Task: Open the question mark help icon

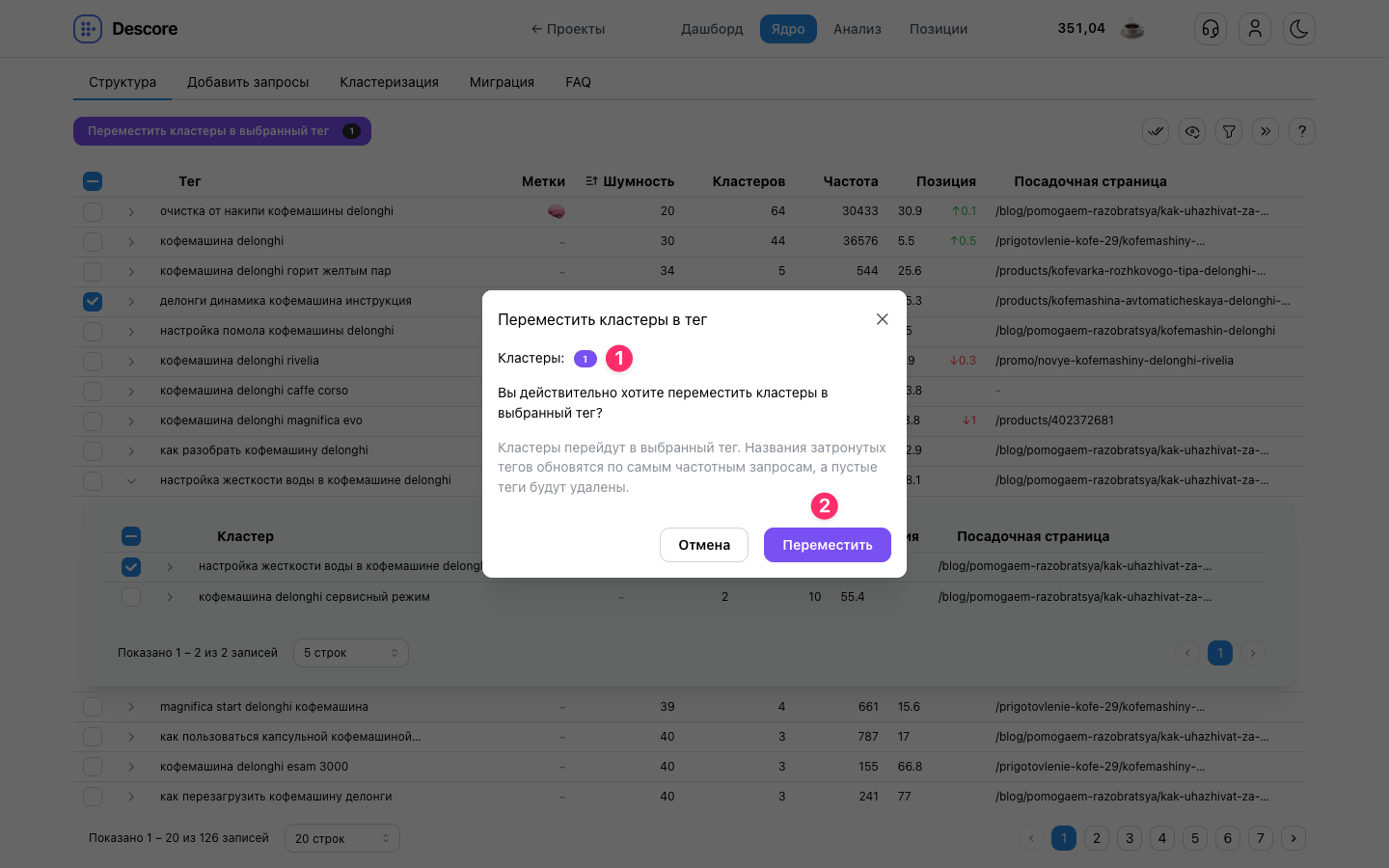Action: tap(1302, 131)
